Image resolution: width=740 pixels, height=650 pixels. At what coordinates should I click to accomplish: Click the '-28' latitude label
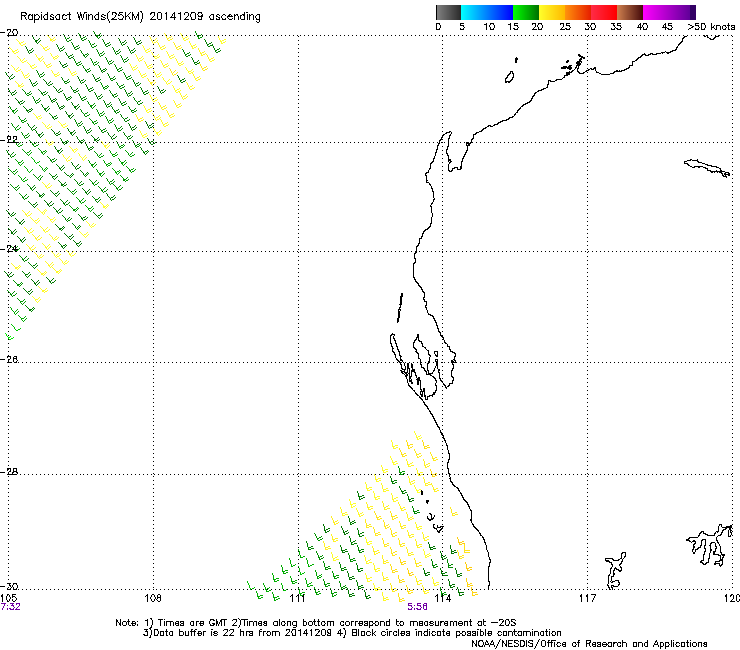(10, 472)
